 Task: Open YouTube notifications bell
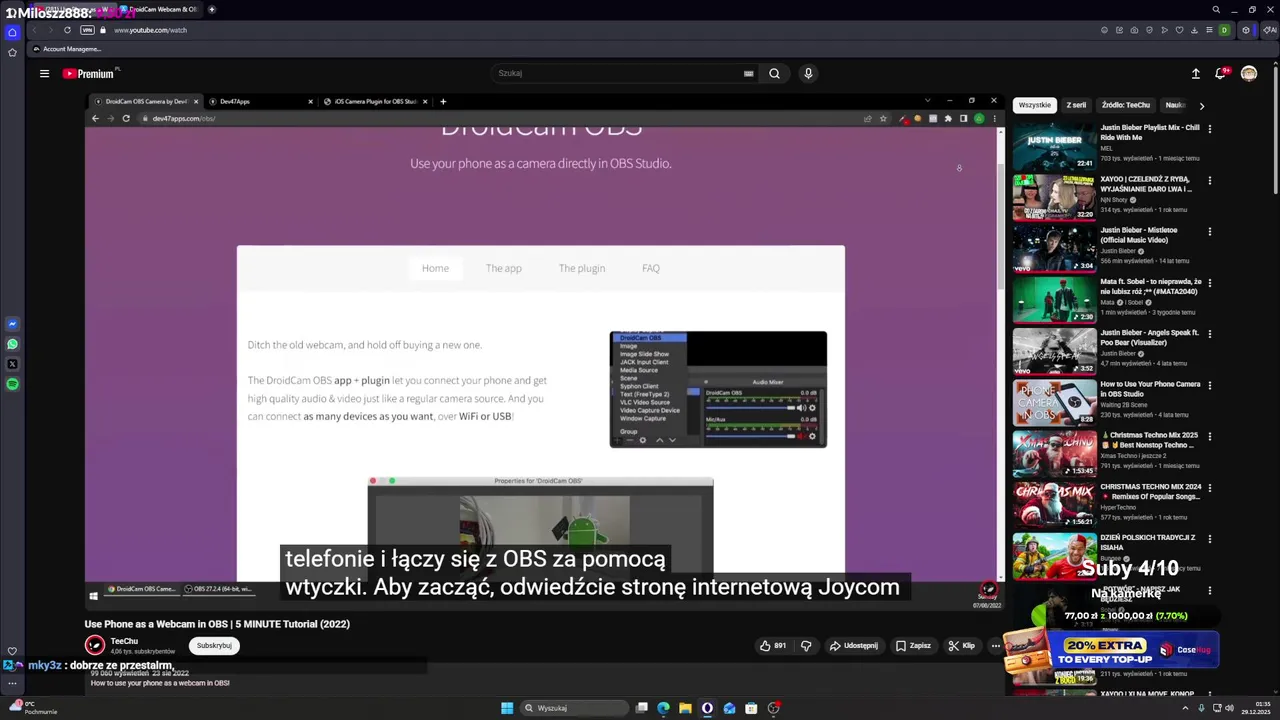(1221, 73)
